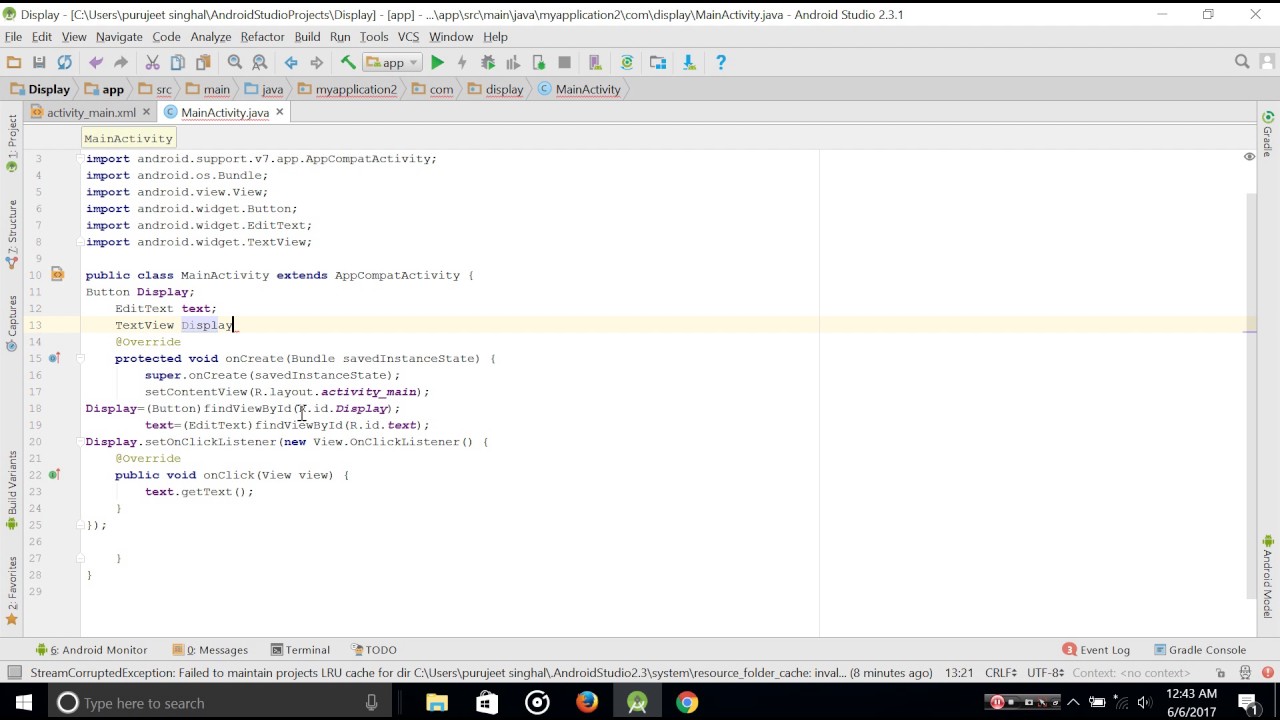Navigate back with the blue left arrow

point(291,62)
